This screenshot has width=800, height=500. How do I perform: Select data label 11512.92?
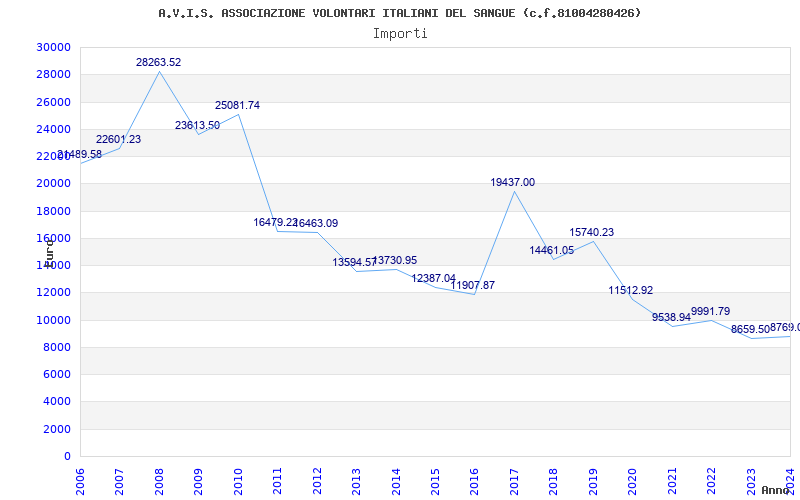coord(631,291)
